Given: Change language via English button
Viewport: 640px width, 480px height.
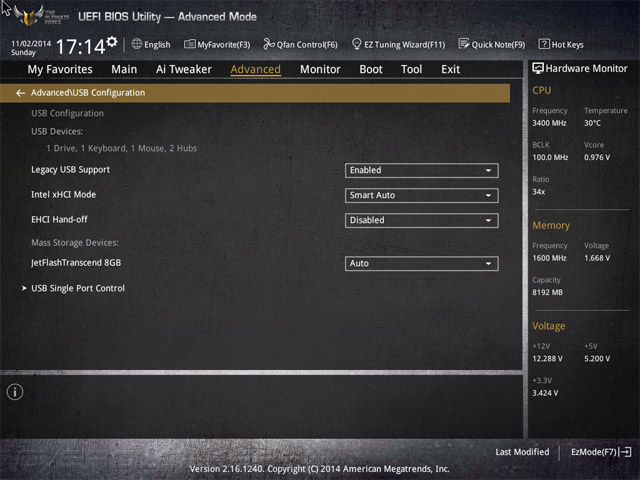Looking at the screenshot, I should 151,44.
